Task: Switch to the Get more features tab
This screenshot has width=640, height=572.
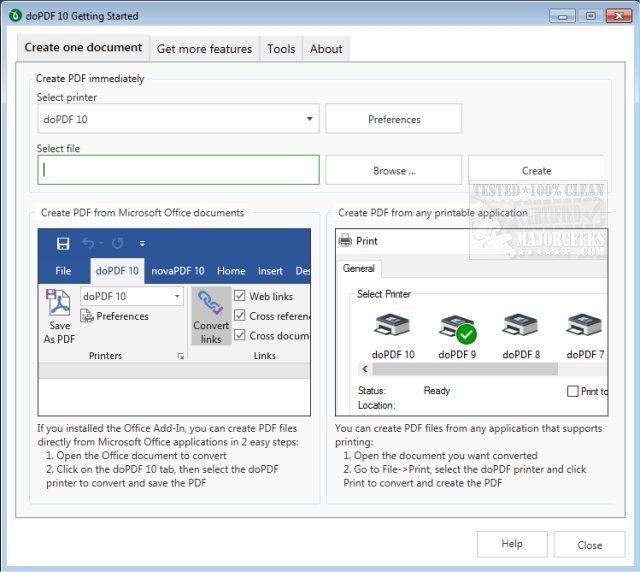Action: click(x=204, y=48)
